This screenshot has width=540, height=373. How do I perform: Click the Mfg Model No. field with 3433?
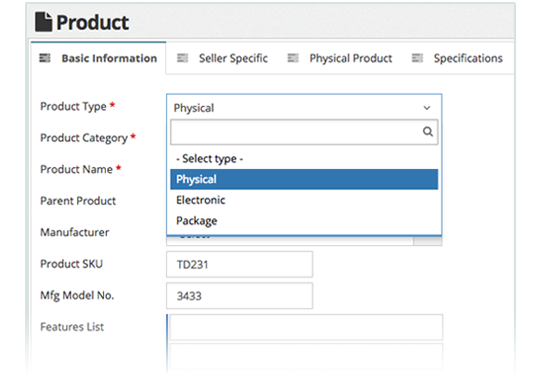[x=239, y=296]
